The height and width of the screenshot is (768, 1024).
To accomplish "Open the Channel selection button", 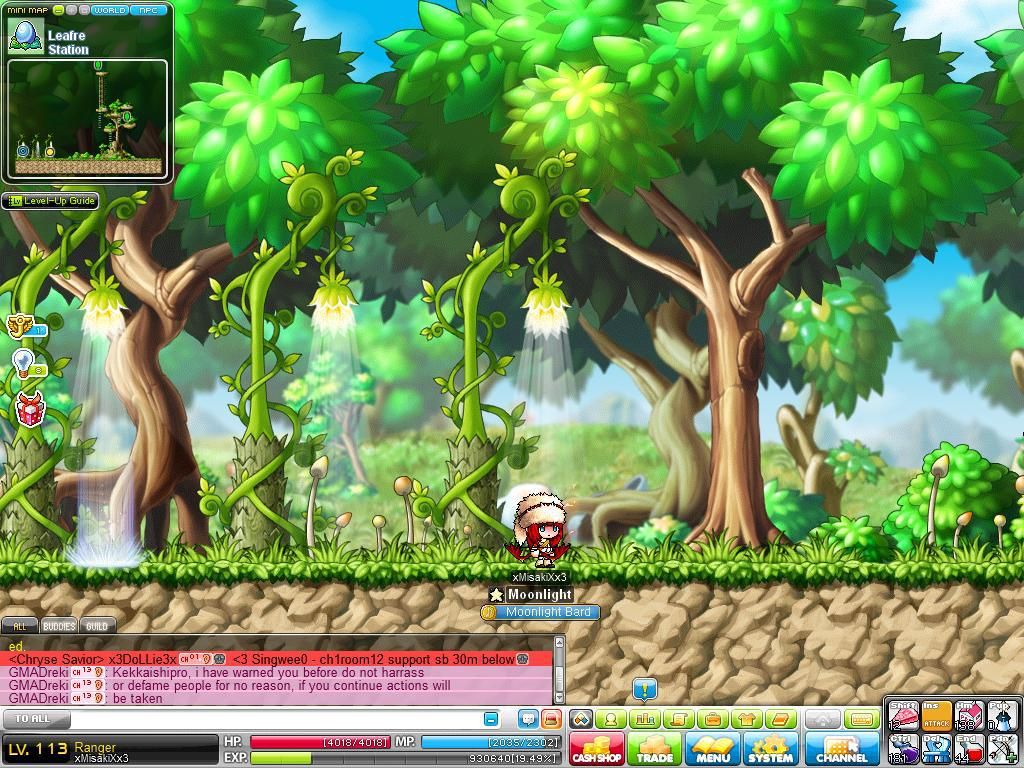I will tap(842, 749).
